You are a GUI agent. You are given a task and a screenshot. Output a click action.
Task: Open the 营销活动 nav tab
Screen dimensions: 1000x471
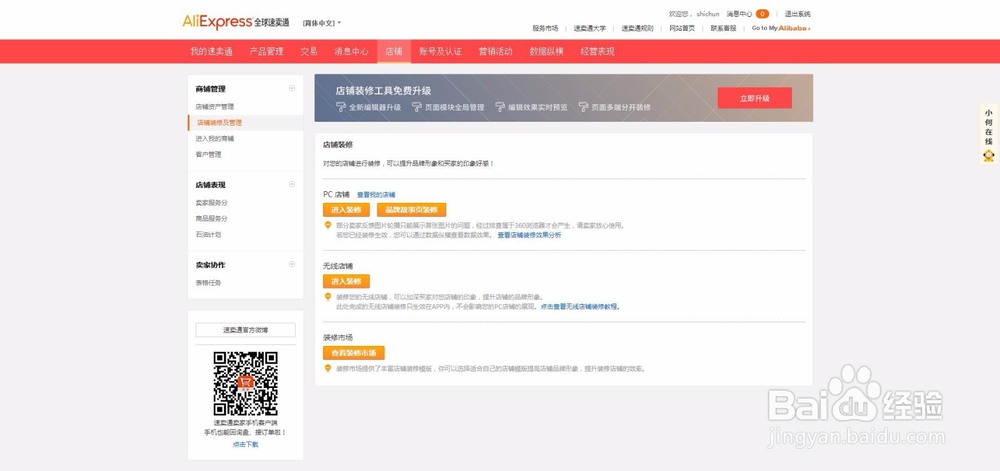[x=496, y=52]
